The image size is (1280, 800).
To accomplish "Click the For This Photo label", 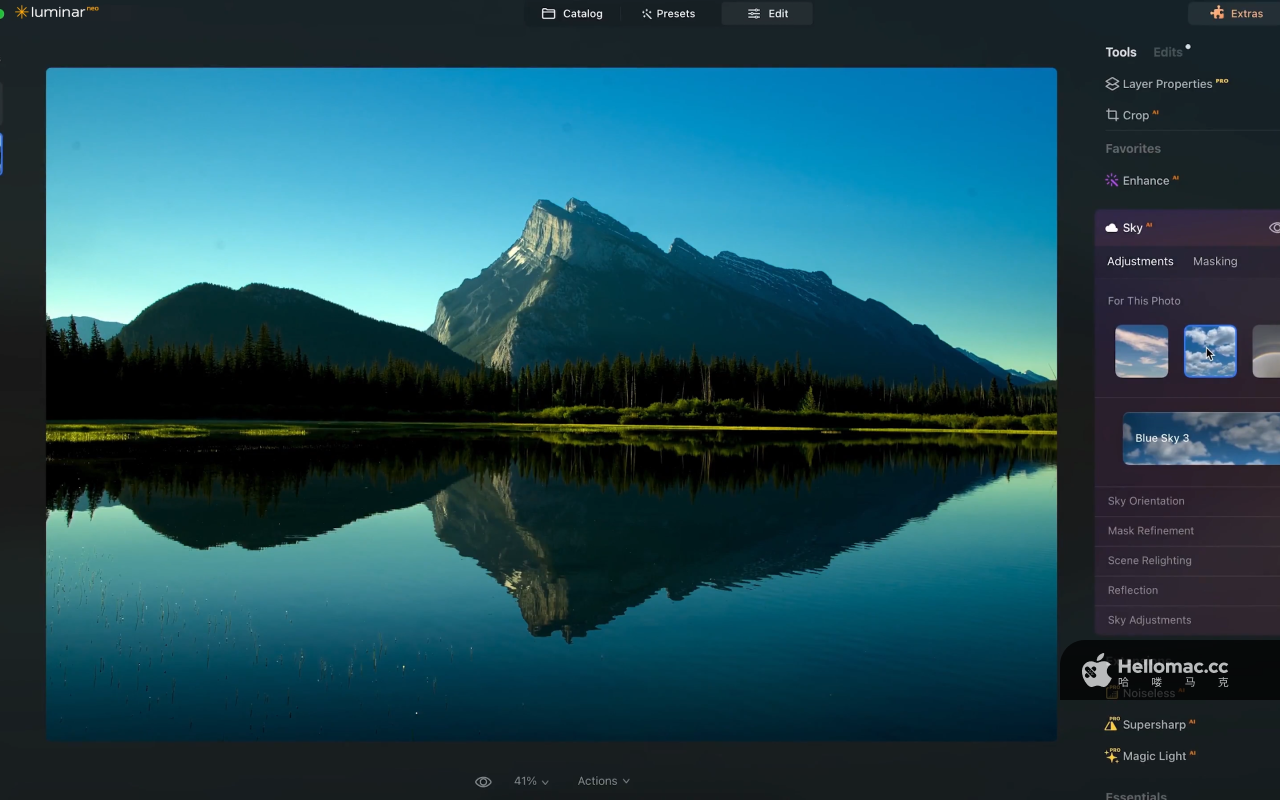I will (x=1144, y=301).
